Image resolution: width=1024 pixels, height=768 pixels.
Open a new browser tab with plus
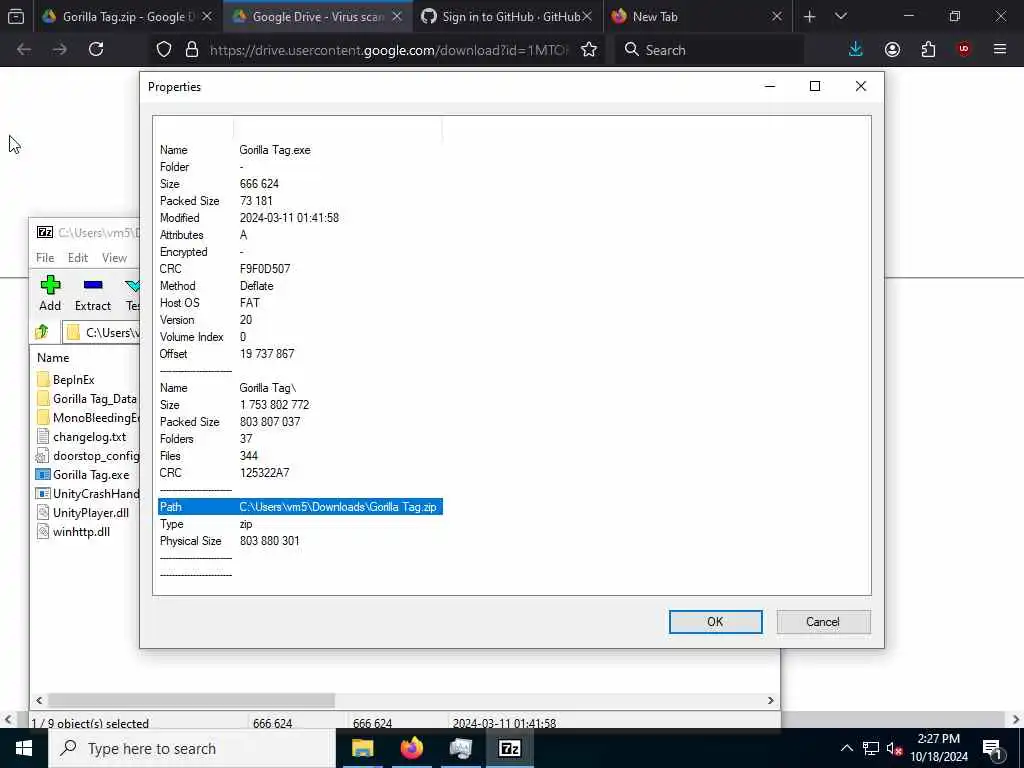click(x=810, y=17)
